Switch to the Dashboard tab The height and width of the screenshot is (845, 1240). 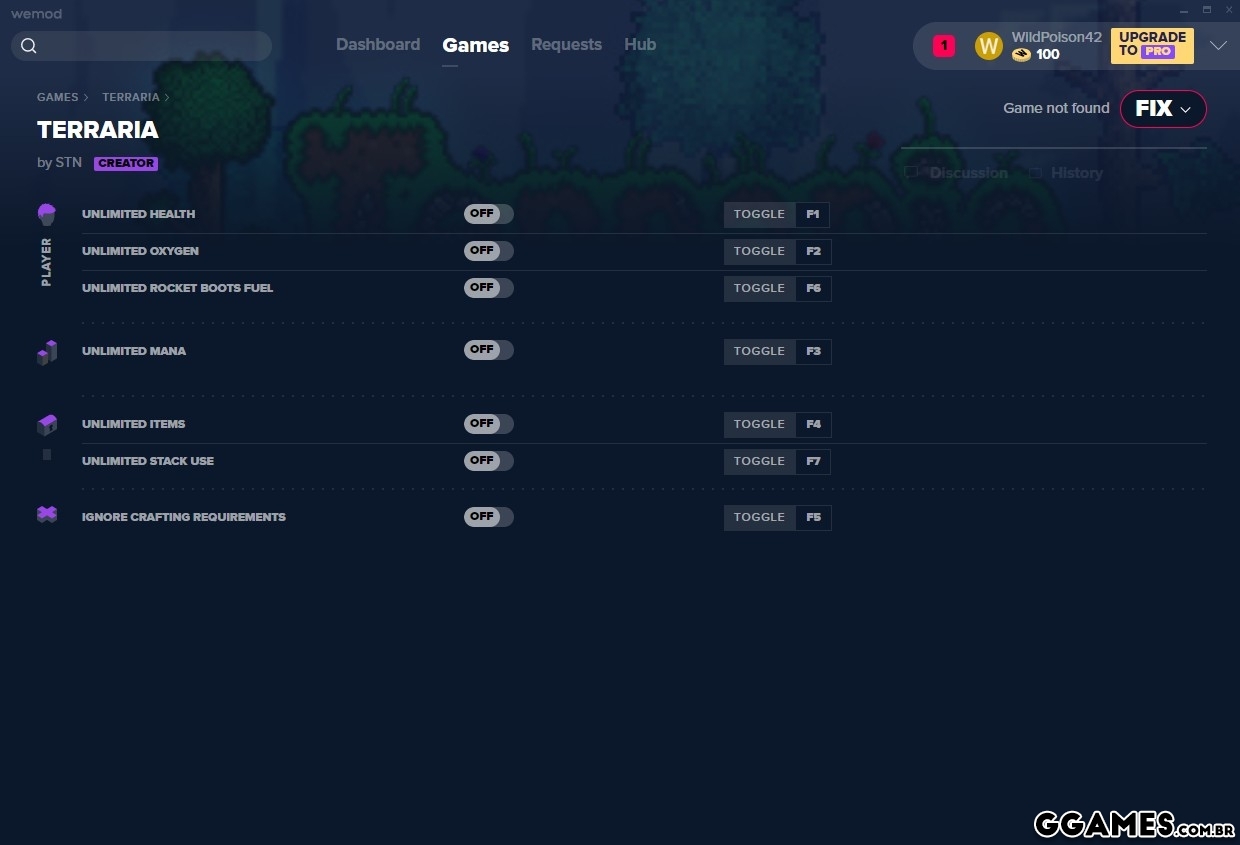point(378,45)
